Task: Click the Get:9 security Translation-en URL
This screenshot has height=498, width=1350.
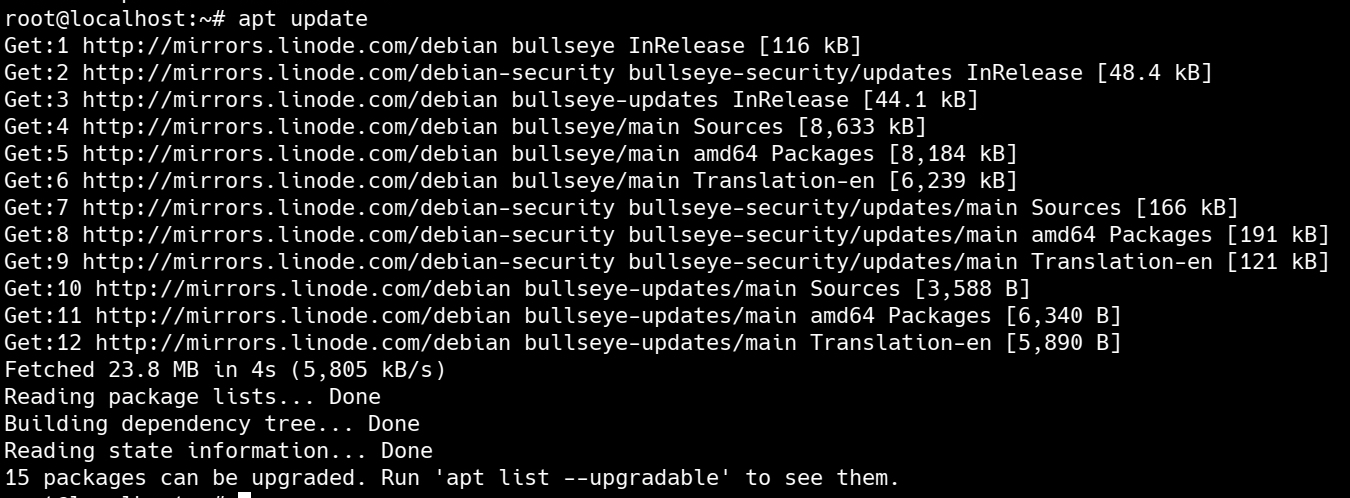Action: pos(350,261)
